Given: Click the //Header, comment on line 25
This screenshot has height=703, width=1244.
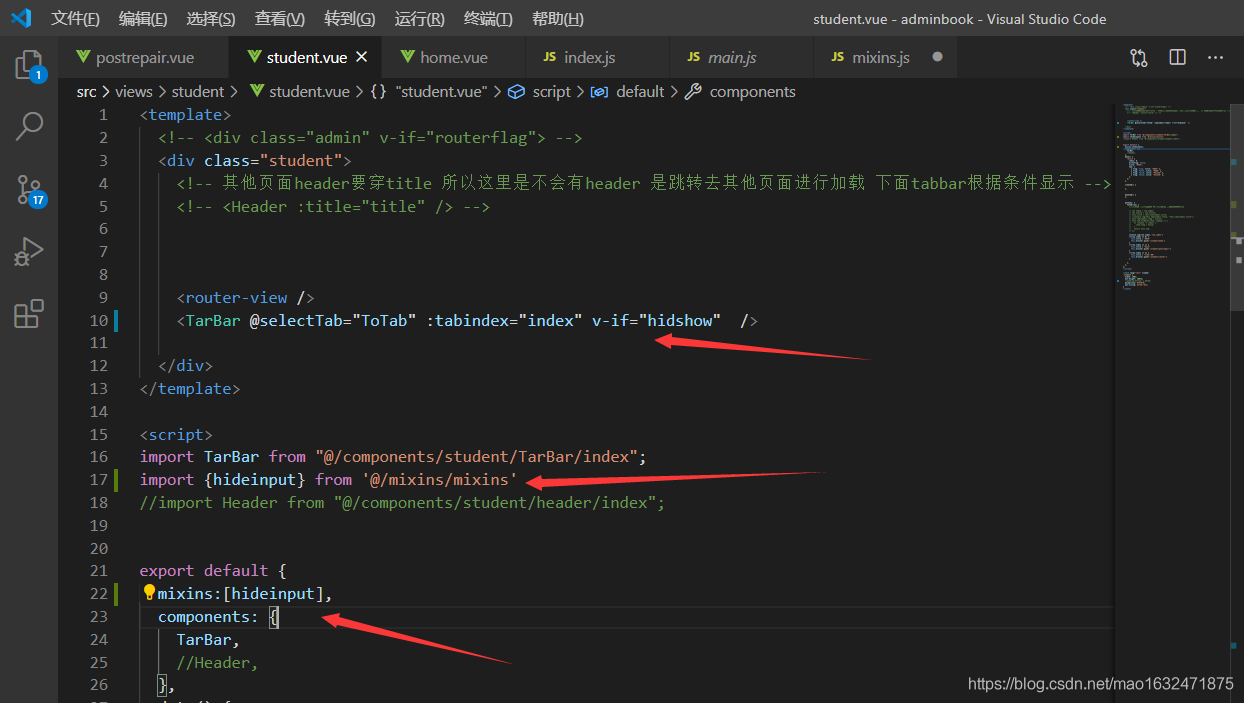Looking at the screenshot, I should point(217,663).
